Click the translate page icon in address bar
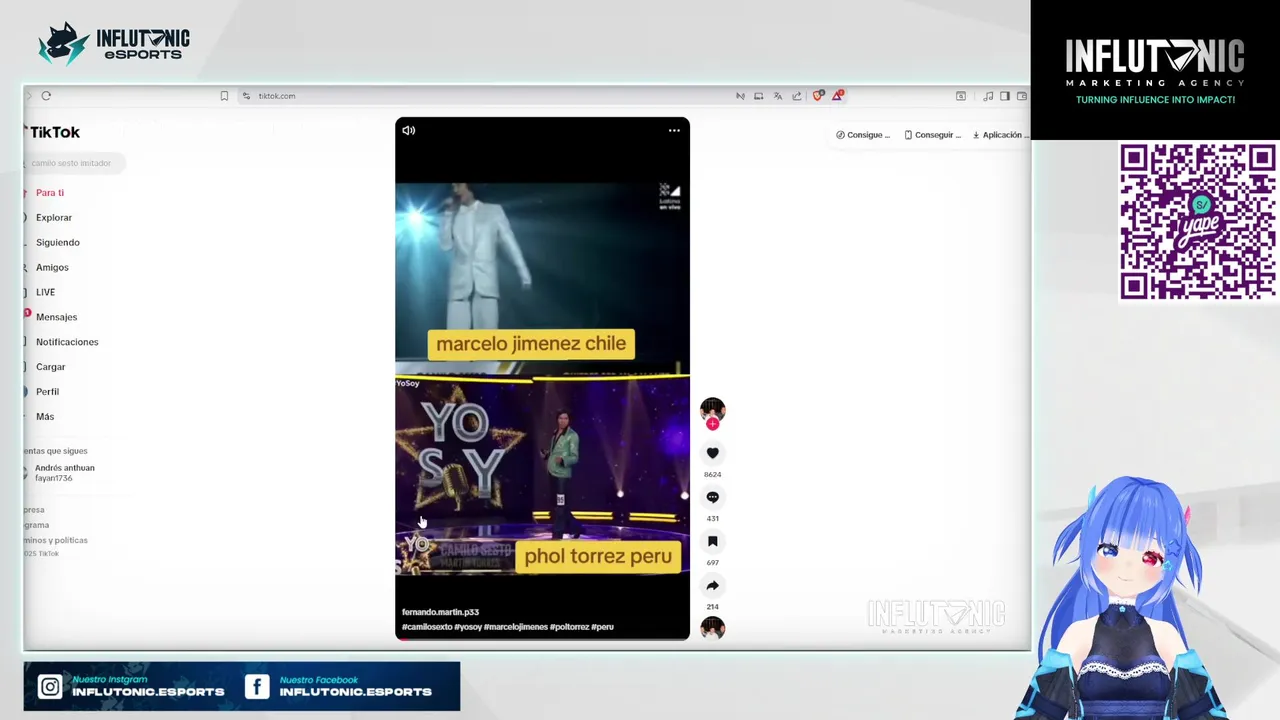 coord(777,96)
